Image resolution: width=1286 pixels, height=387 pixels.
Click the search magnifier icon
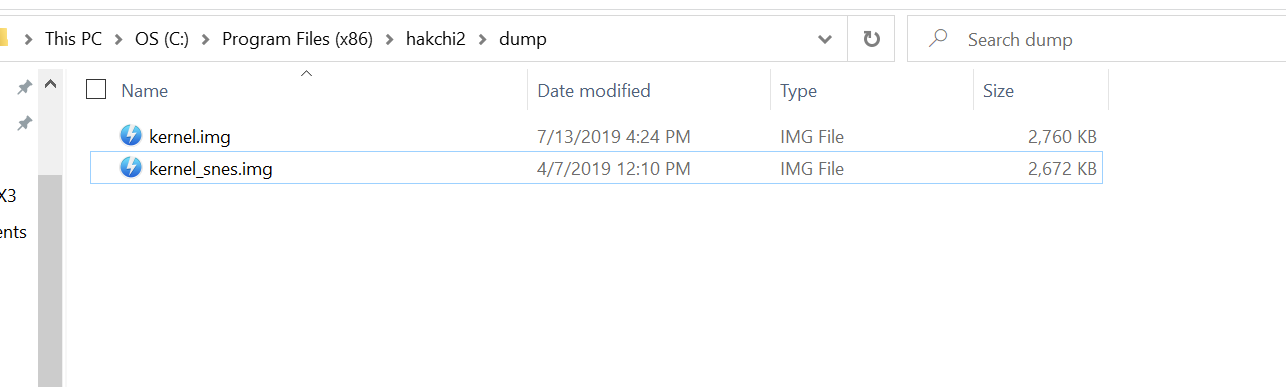coord(938,39)
